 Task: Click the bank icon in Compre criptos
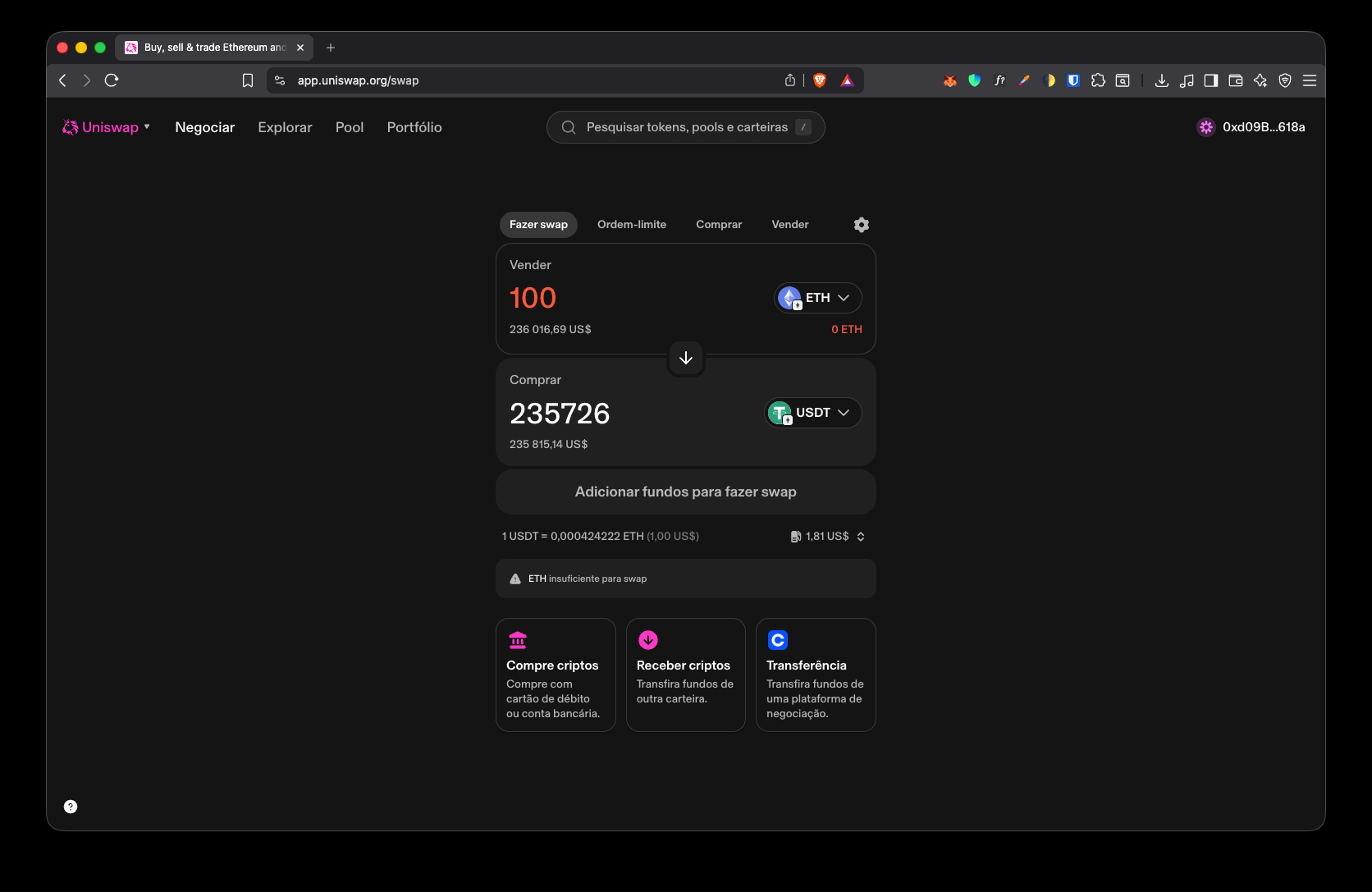tap(518, 640)
